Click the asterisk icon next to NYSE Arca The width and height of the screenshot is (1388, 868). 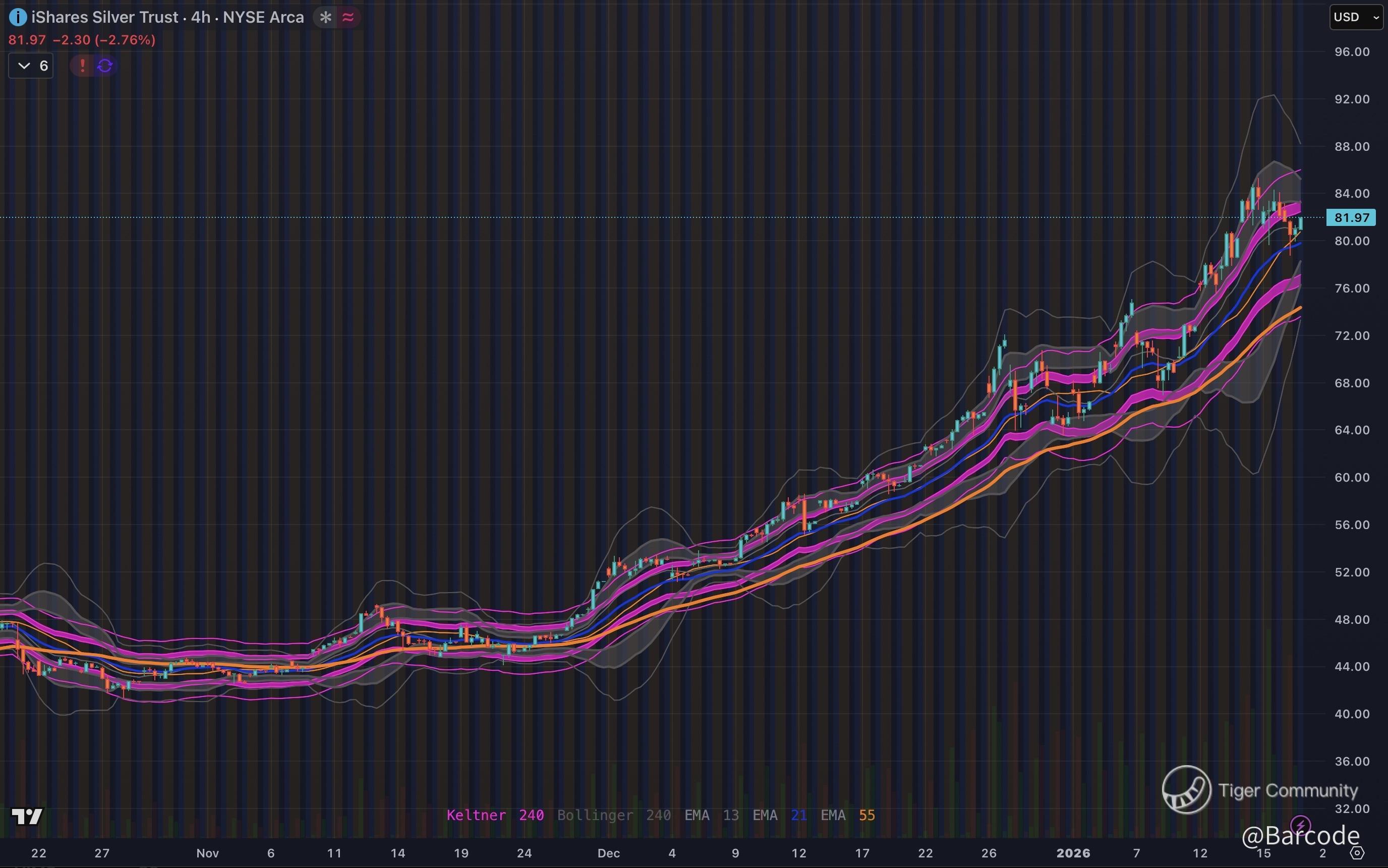click(x=325, y=18)
